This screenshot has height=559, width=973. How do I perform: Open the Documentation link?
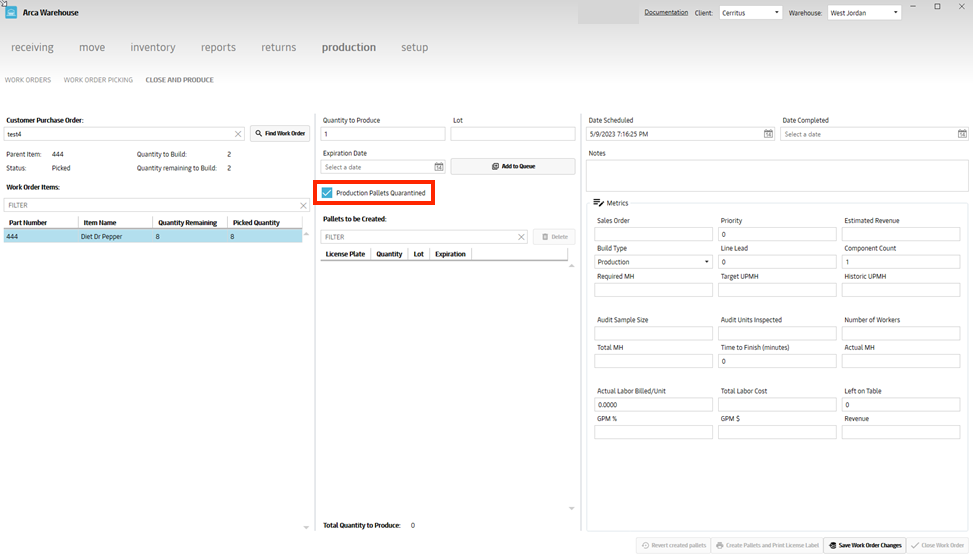[x=666, y=13]
